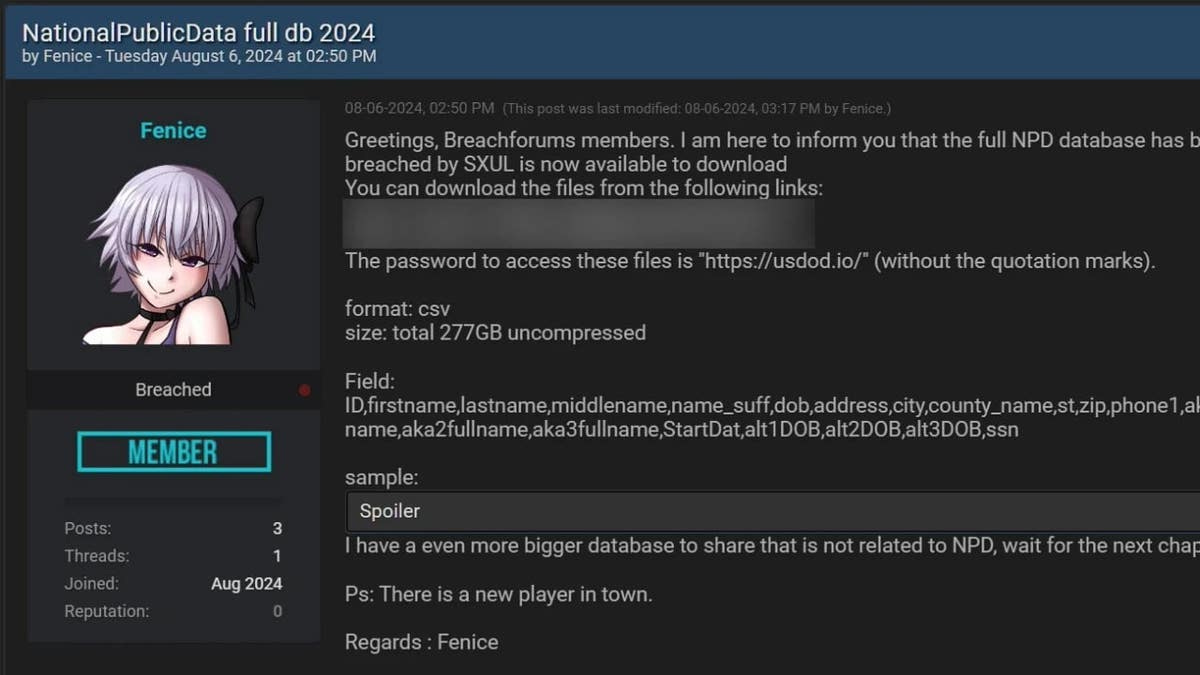Click the post timestamp 08-06-2024, 02:50 PM
This screenshot has height=675, width=1200.
click(419, 108)
